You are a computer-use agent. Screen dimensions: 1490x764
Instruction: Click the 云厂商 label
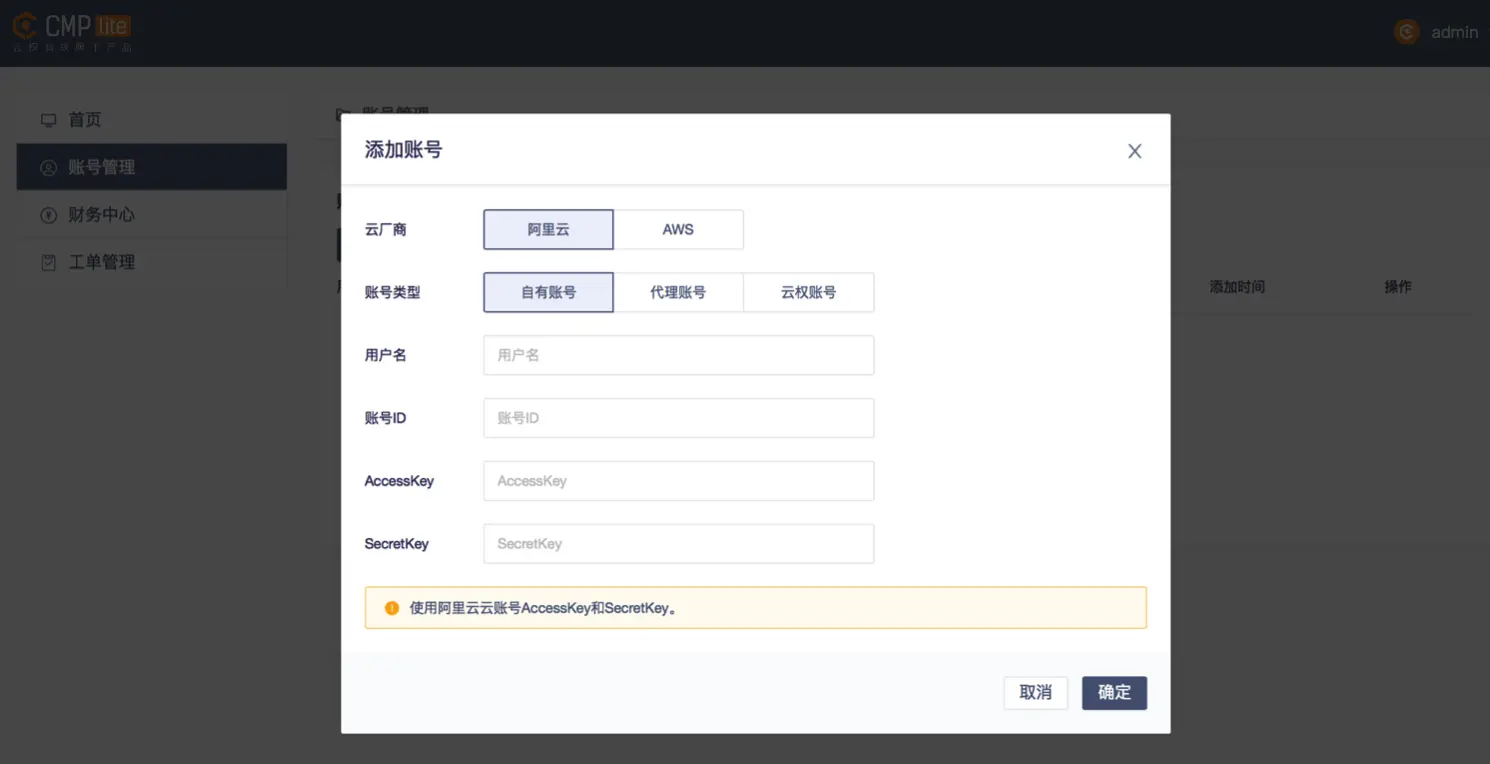coord(385,230)
